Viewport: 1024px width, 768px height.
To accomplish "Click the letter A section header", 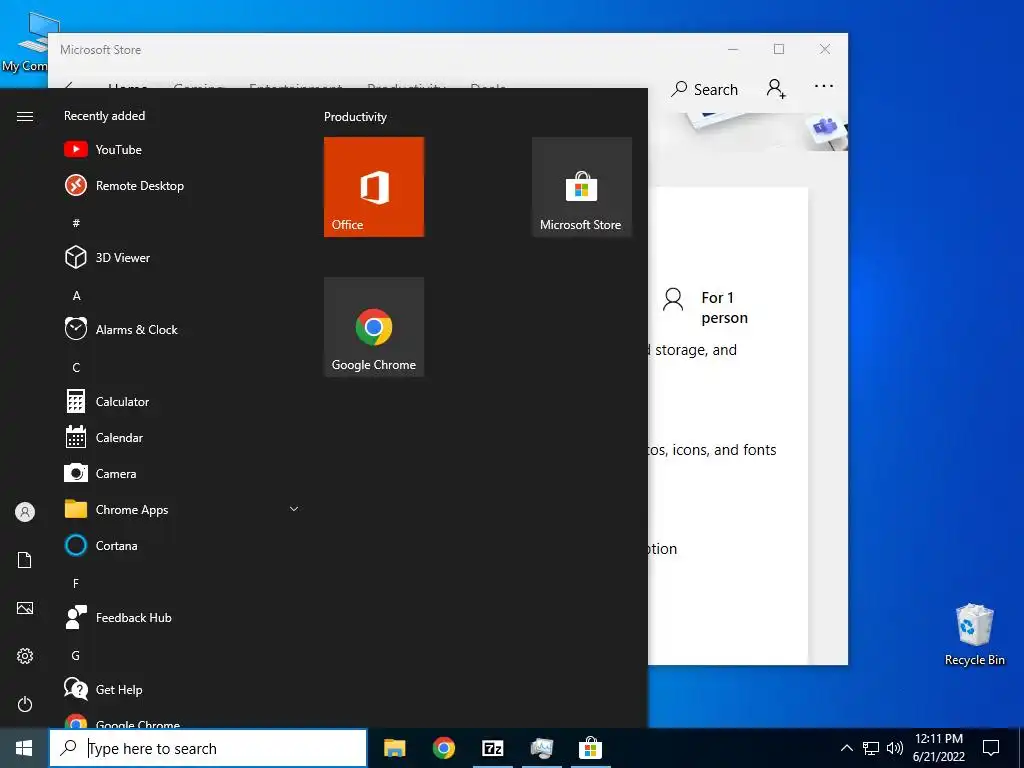I will [76, 295].
